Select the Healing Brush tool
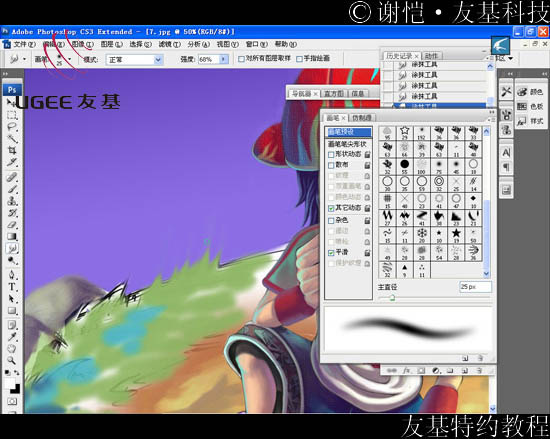 (12, 177)
